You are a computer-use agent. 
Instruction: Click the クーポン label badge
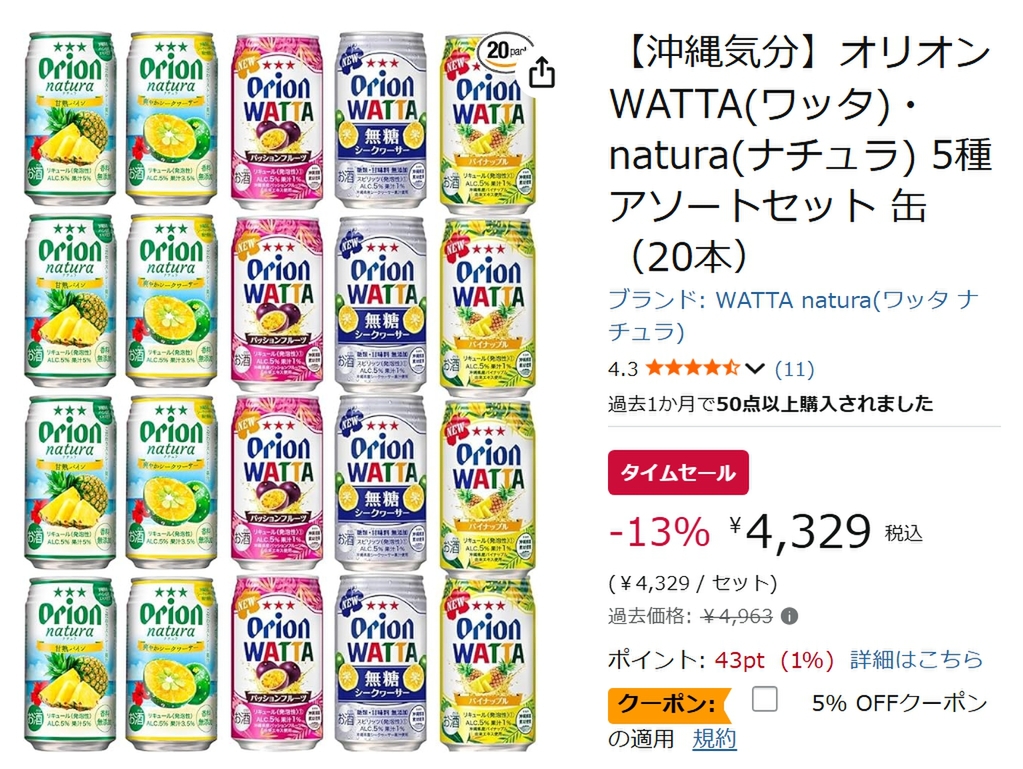click(x=667, y=704)
